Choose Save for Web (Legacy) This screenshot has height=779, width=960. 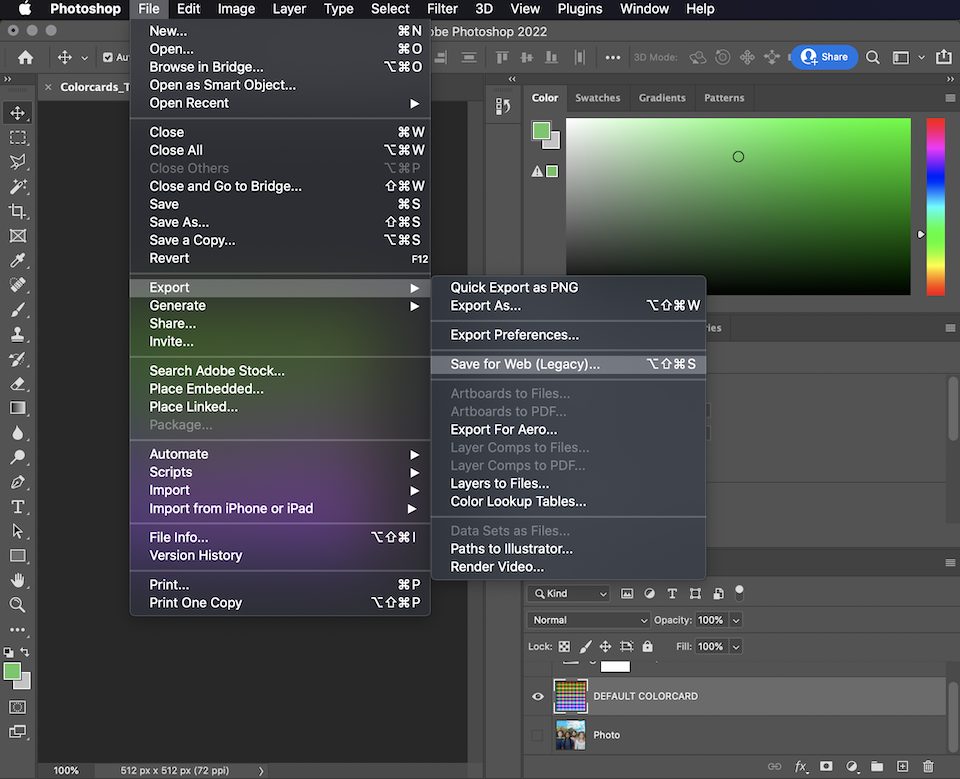pyautogui.click(x=569, y=364)
